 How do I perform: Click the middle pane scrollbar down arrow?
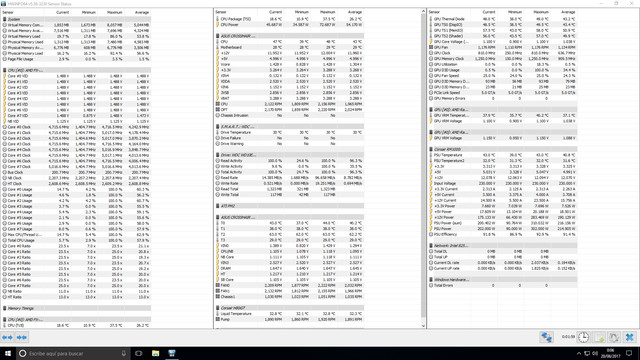click(x=423, y=326)
